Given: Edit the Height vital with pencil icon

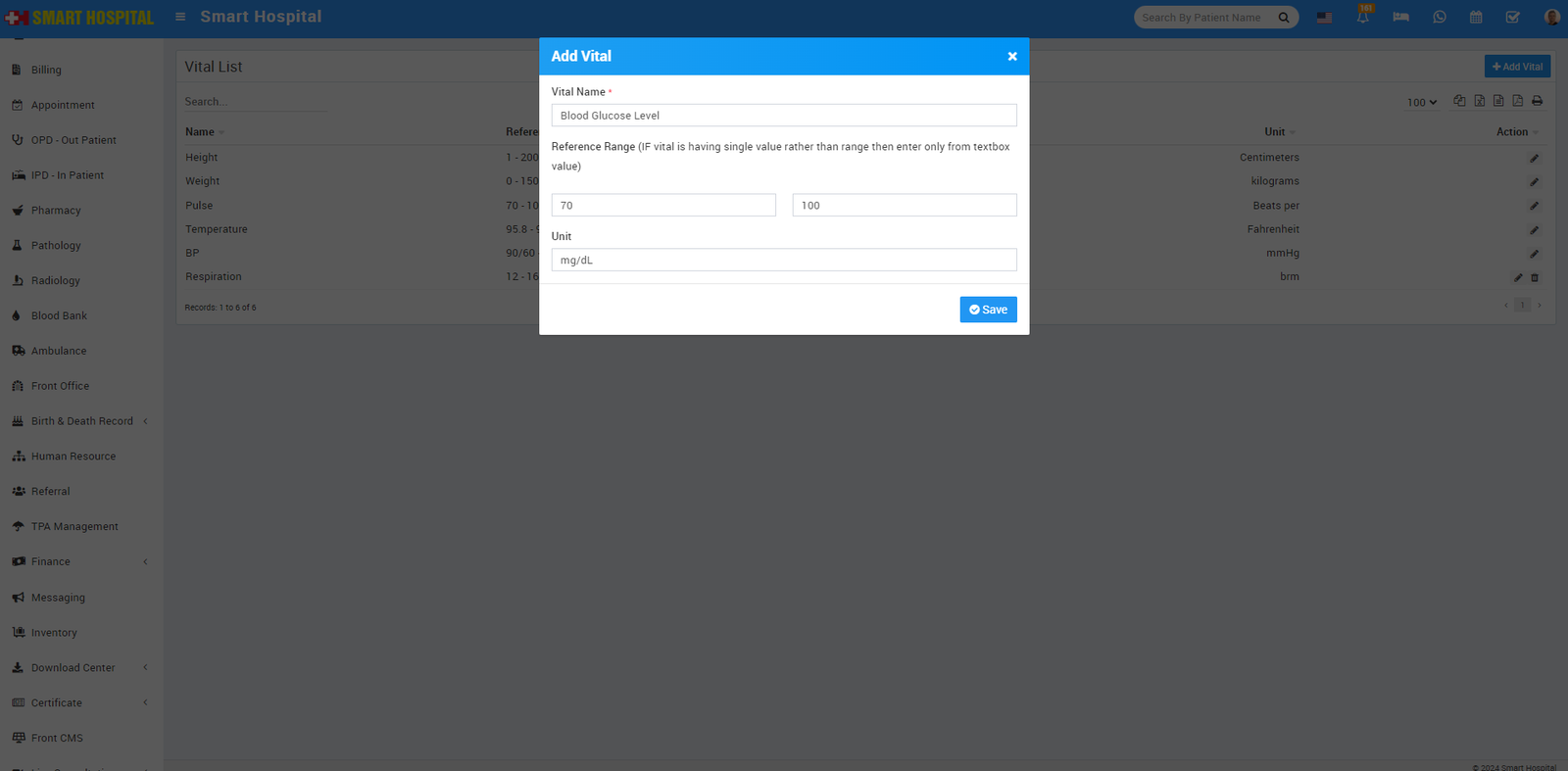Looking at the screenshot, I should (x=1534, y=159).
